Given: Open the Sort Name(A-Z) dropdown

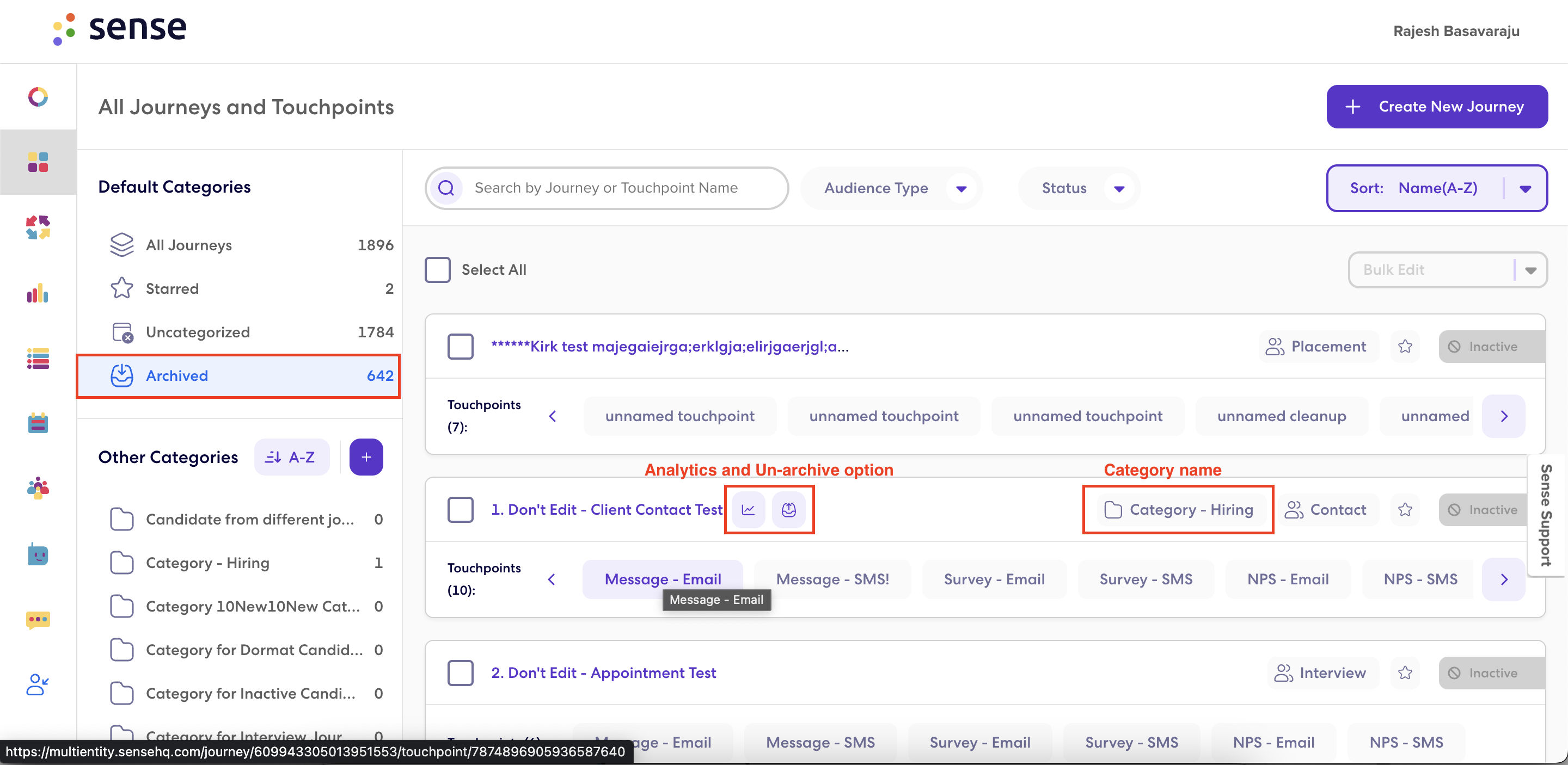Looking at the screenshot, I should click(1437, 188).
